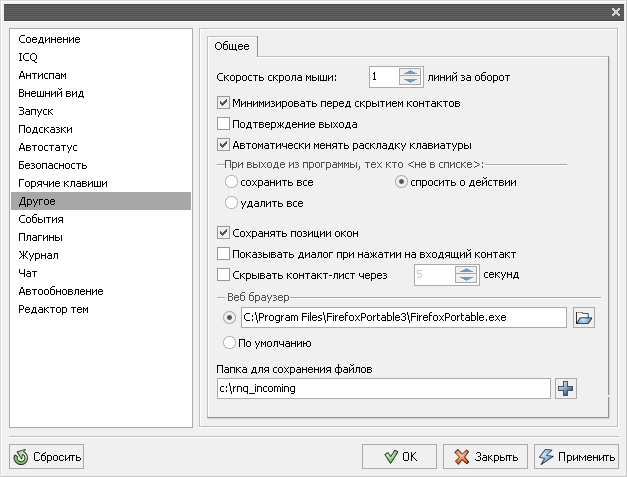Decrease hide contact-list seconds spinner
Screen dimensions: 627x477
[466, 279]
